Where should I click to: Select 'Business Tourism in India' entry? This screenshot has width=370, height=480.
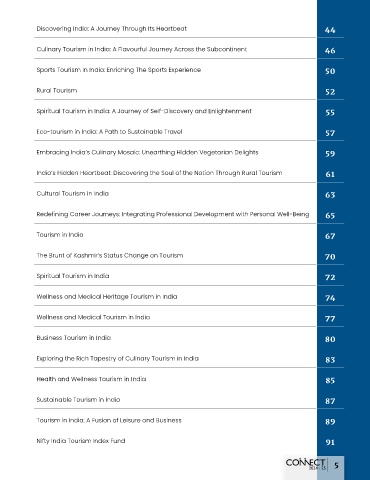pos(74,338)
